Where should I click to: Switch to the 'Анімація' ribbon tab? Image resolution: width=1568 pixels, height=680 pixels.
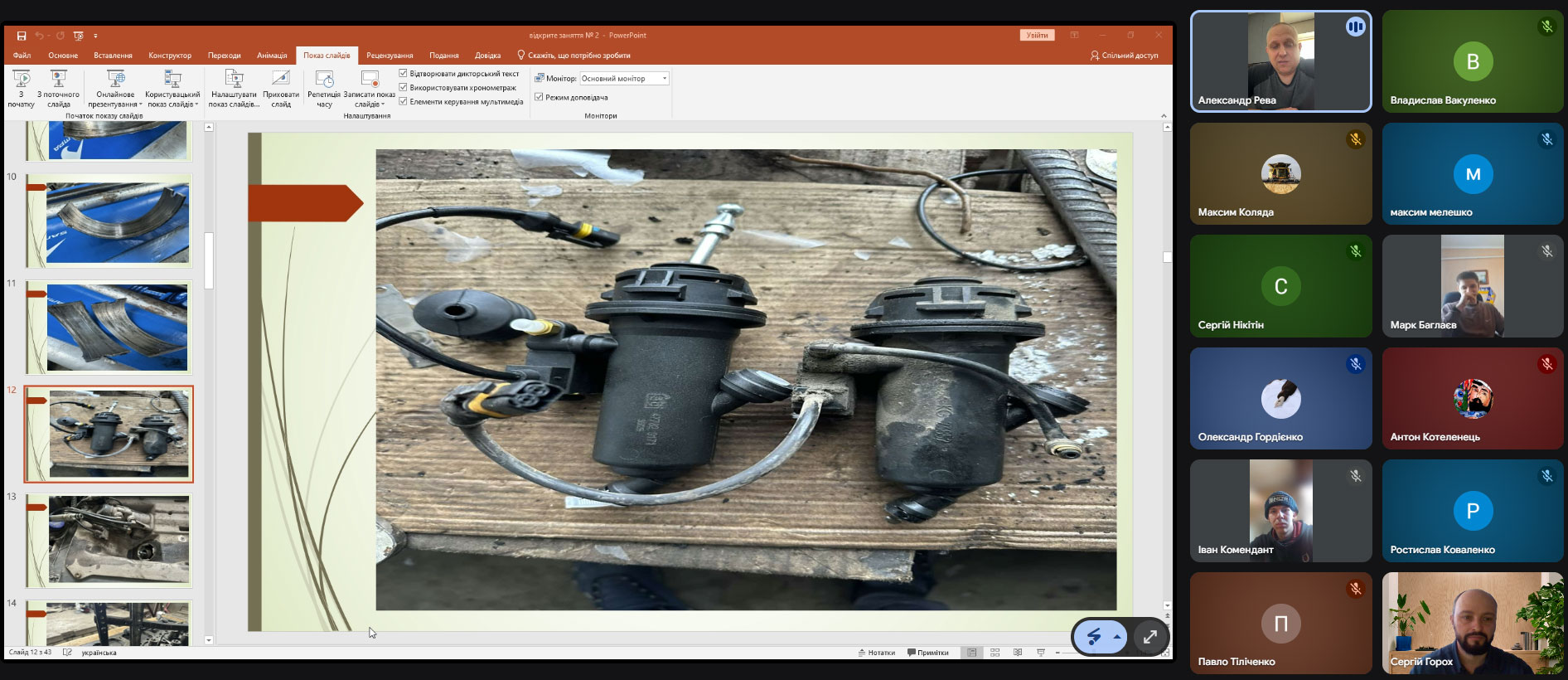(272, 56)
